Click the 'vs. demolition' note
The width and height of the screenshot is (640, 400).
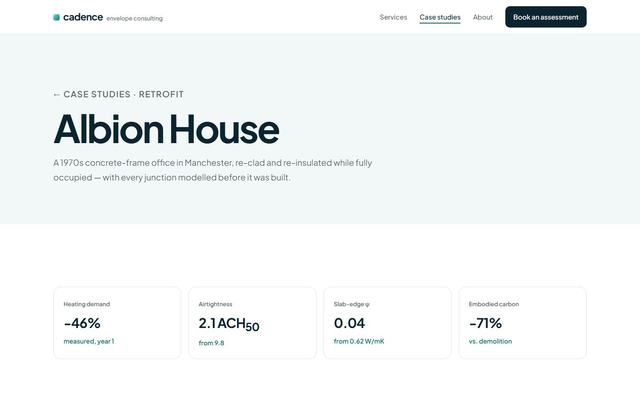[x=490, y=341]
